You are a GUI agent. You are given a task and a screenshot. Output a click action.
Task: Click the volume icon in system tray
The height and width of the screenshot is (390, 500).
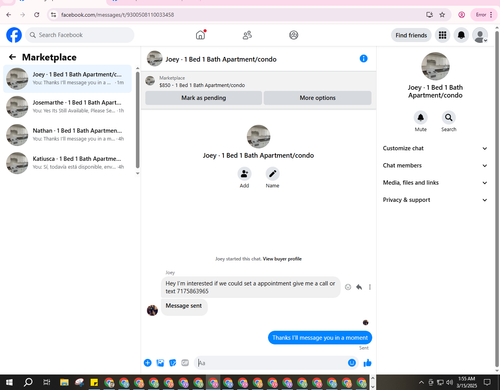[449, 382]
